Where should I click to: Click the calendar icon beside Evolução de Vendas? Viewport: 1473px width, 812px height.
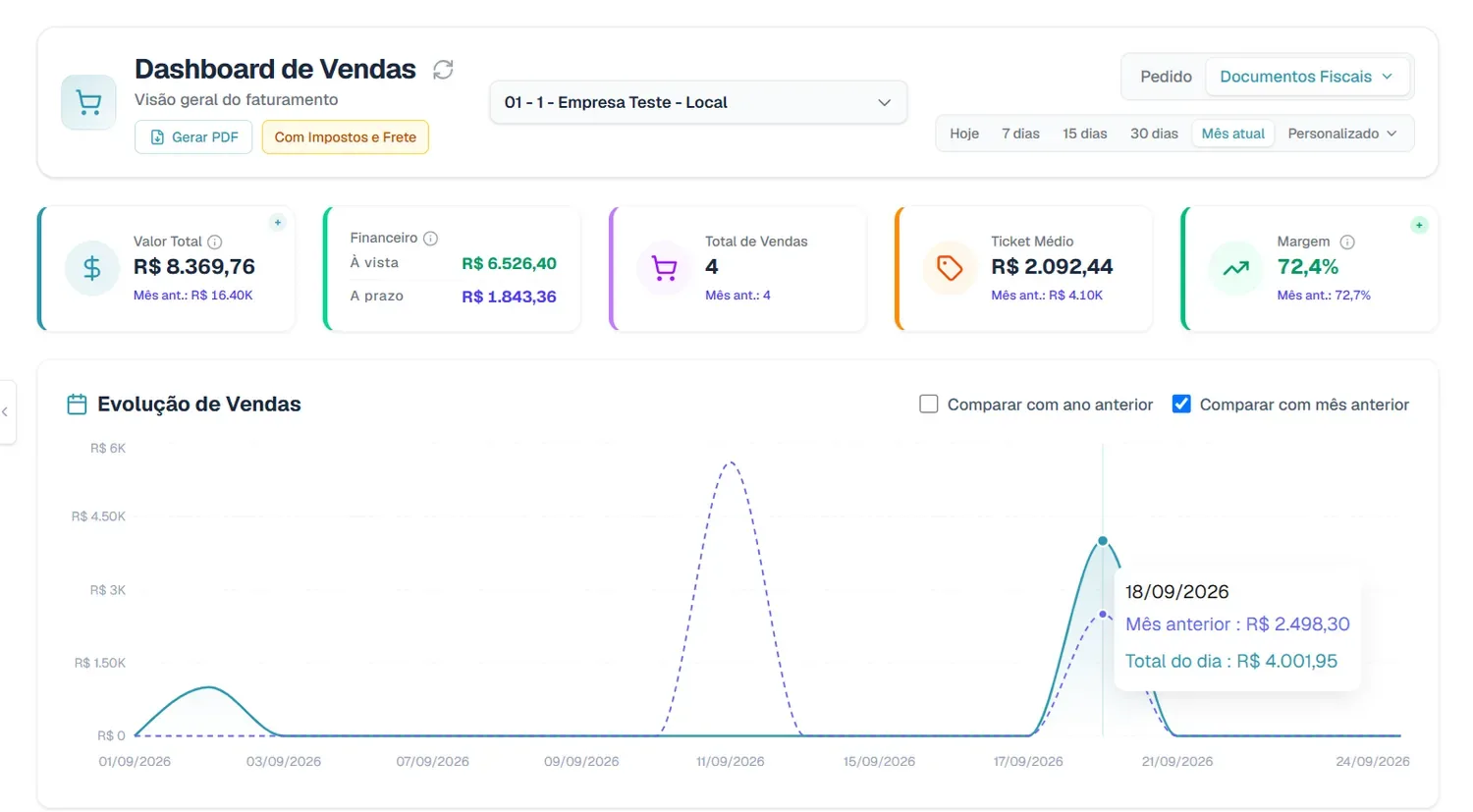click(x=77, y=404)
